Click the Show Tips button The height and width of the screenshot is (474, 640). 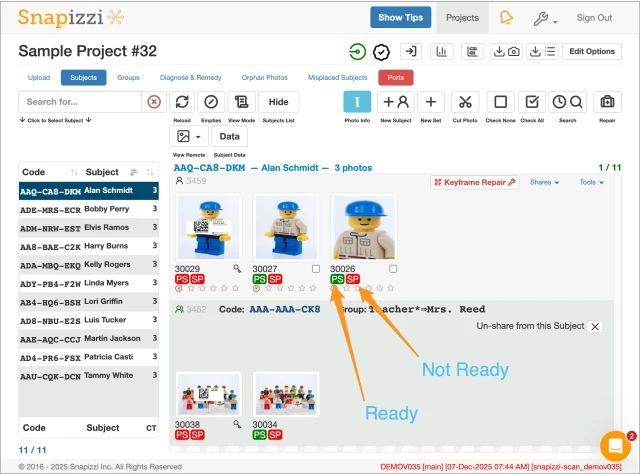400,18
